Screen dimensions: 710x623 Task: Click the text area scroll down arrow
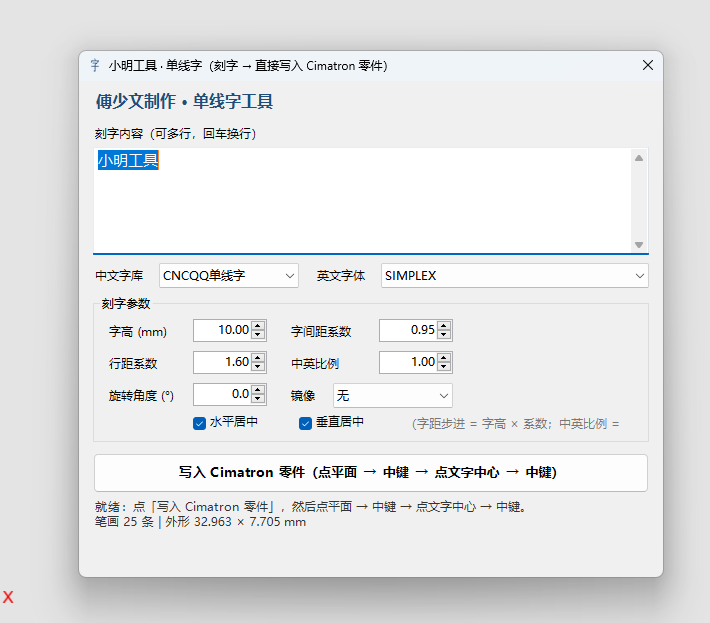639,245
